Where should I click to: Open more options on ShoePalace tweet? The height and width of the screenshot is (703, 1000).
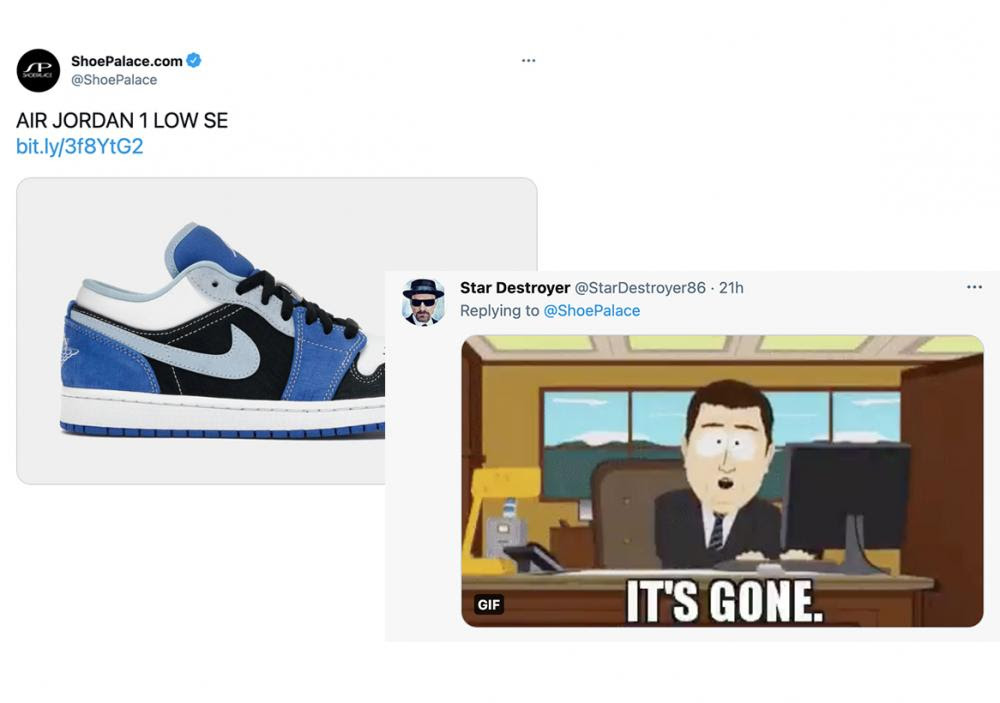click(x=528, y=61)
